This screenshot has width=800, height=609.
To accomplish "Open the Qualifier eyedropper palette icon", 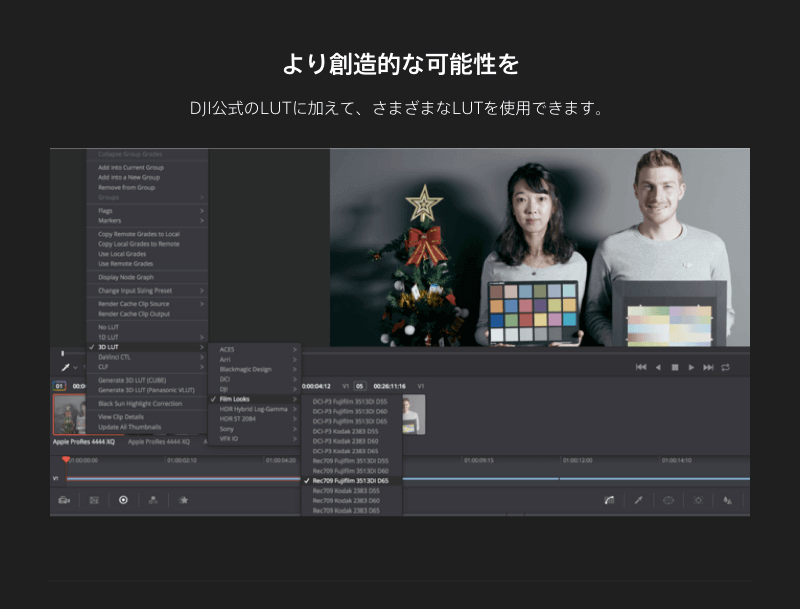I will coord(638,500).
